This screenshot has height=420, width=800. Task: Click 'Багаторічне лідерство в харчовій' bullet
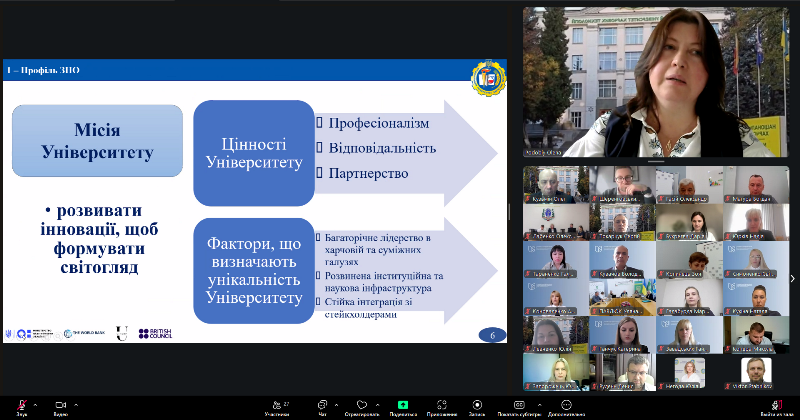pyautogui.click(x=378, y=250)
